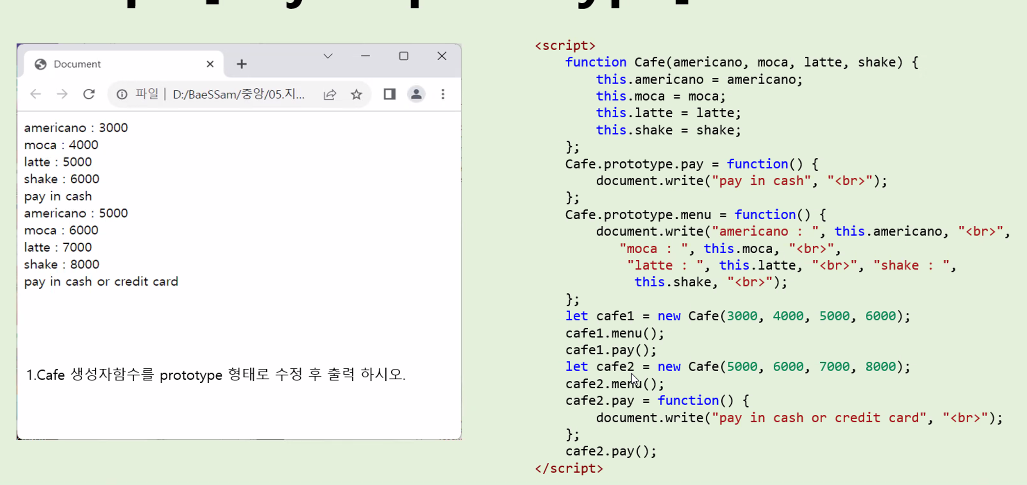This screenshot has width=1027, height=485.
Task: Bookmark this page with the star
Action: 356,94
